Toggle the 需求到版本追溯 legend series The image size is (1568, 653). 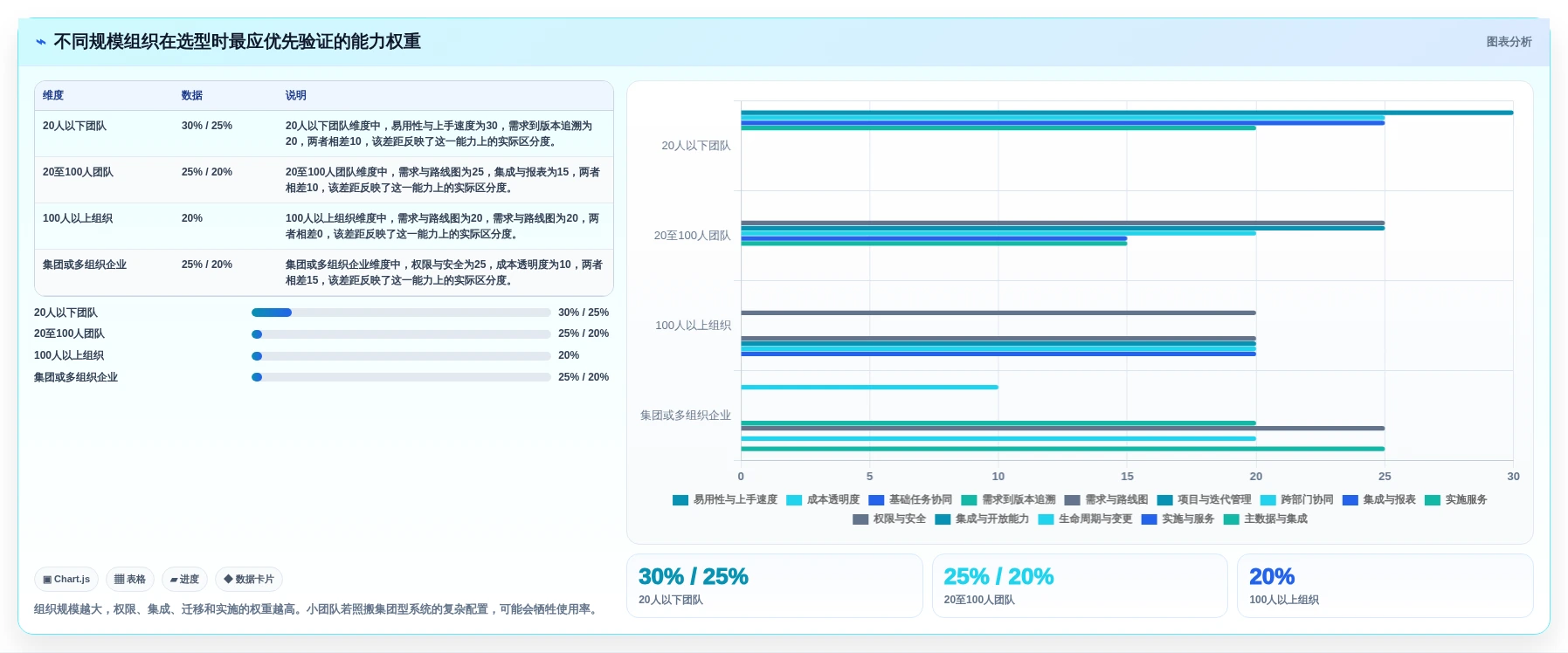1008,499
